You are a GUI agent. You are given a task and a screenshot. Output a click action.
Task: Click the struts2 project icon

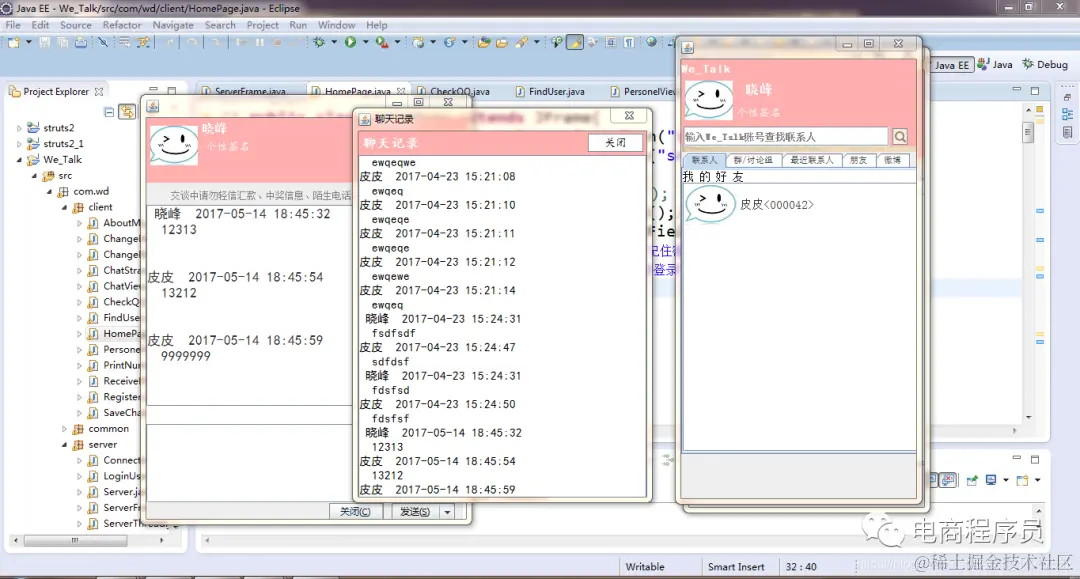point(33,128)
